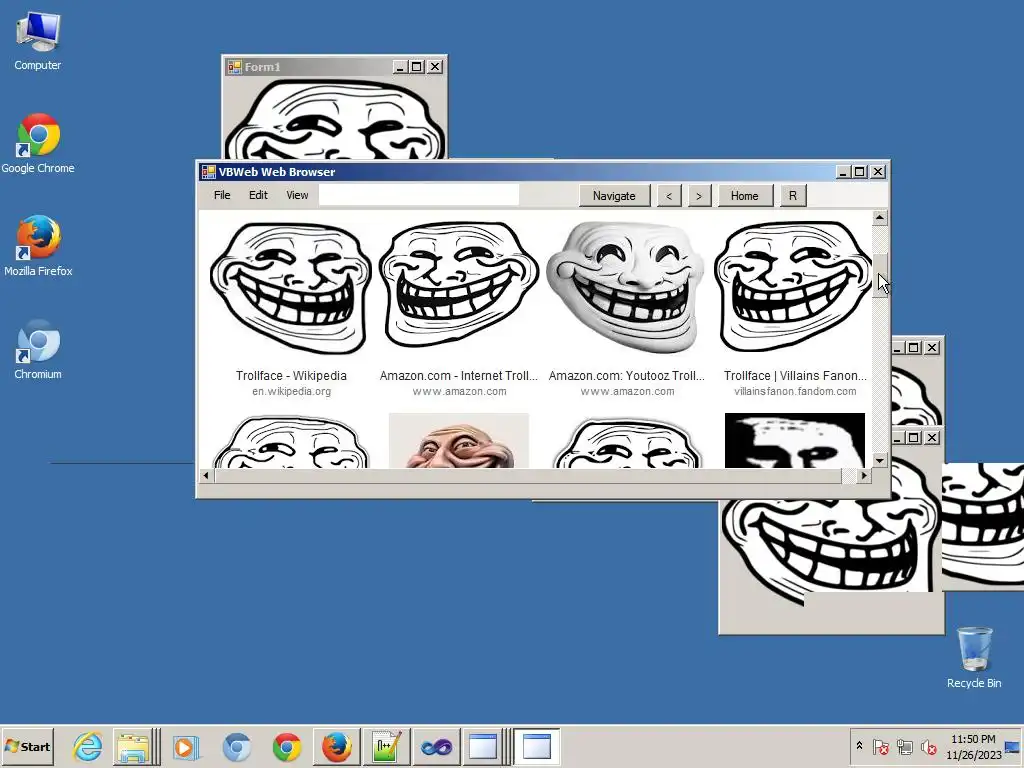Launch Internet Explorer from taskbar
The image size is (1024, 768).
87,746
